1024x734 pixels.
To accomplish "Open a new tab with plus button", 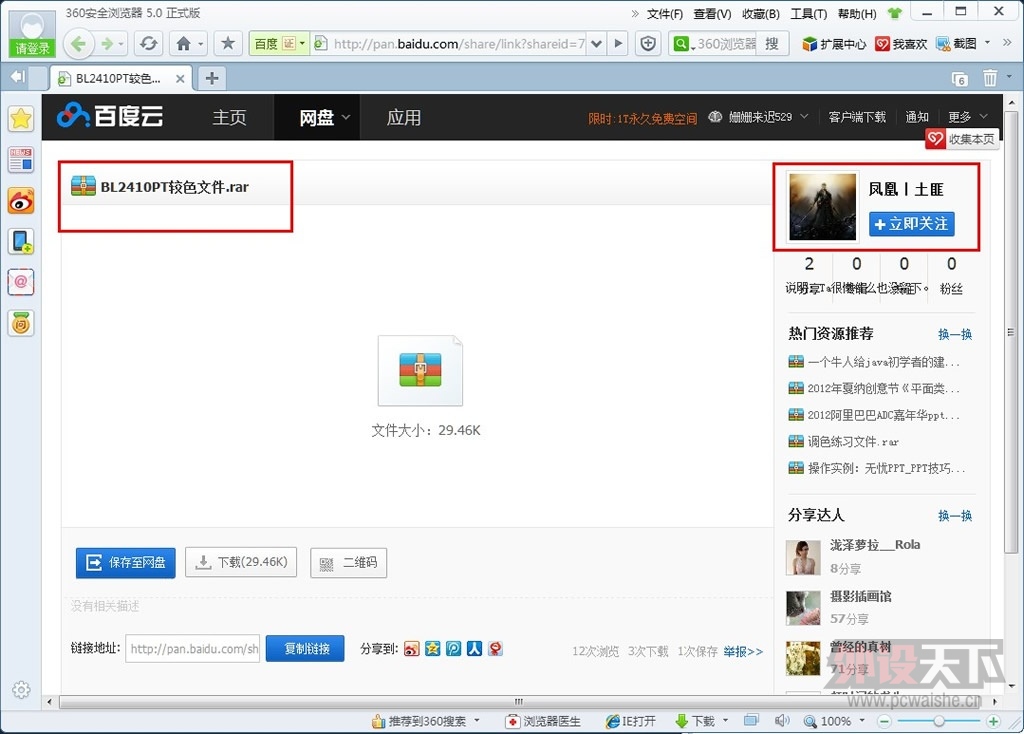I will [212, 78].
